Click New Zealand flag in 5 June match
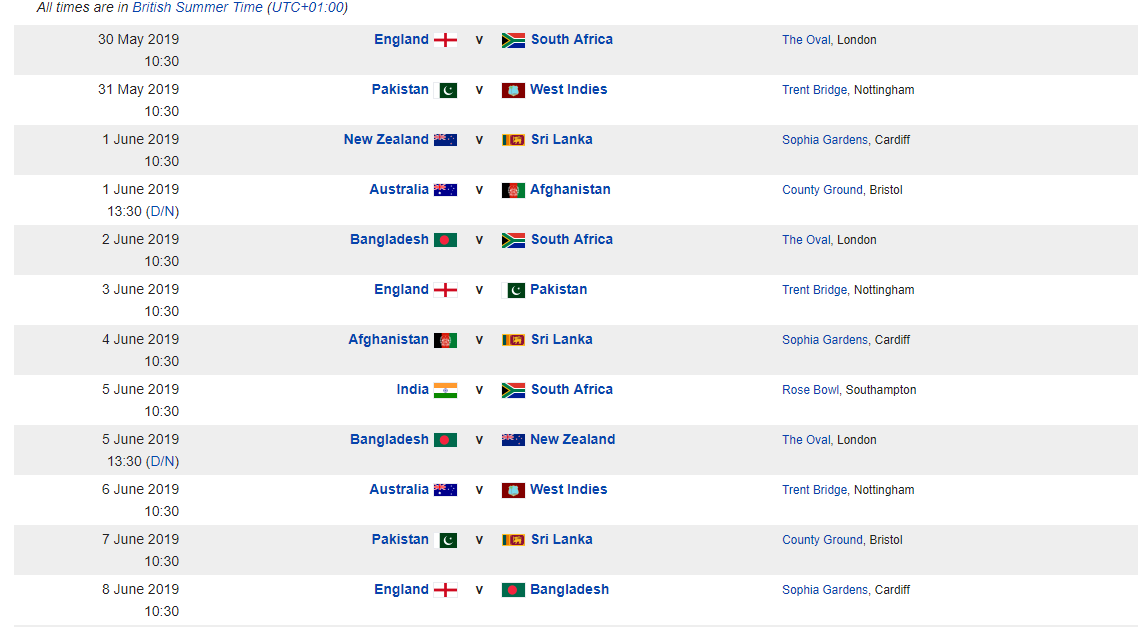This screenshot has width=1147, height=627. click(x=514, y=440)
